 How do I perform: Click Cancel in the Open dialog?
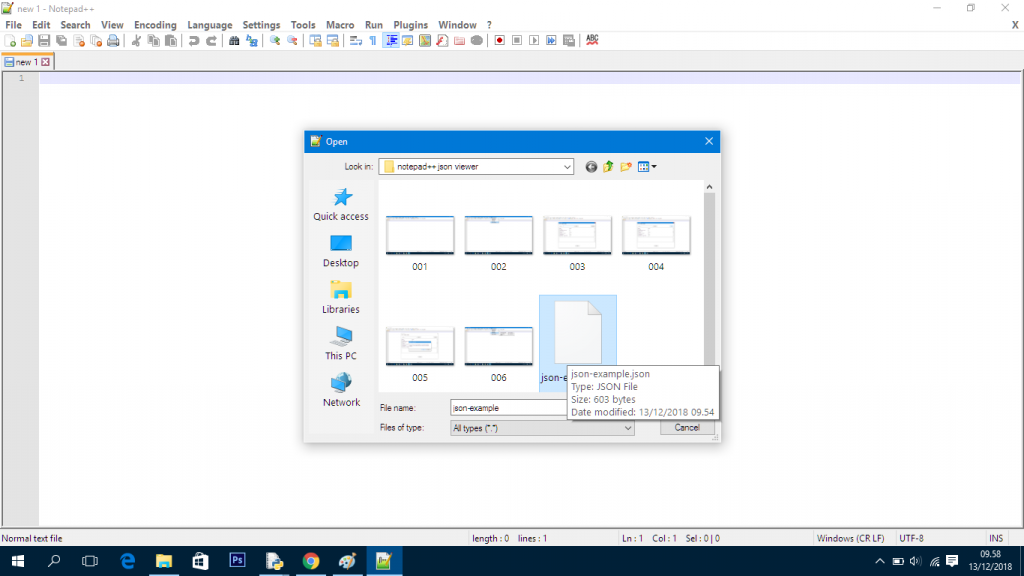(x=687, y=428)
